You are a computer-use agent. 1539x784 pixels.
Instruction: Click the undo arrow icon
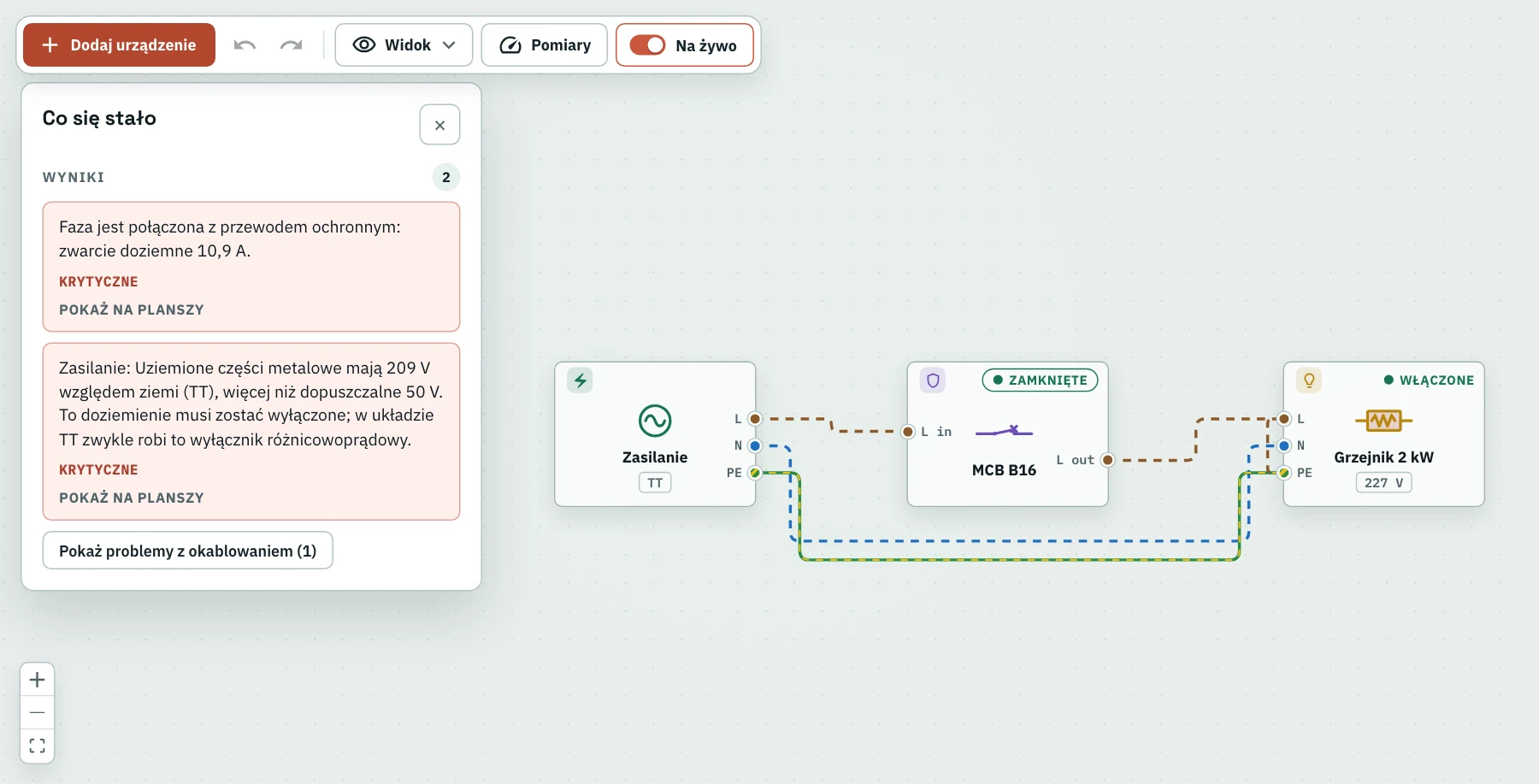pyautogui.click(x=245, y=45)
